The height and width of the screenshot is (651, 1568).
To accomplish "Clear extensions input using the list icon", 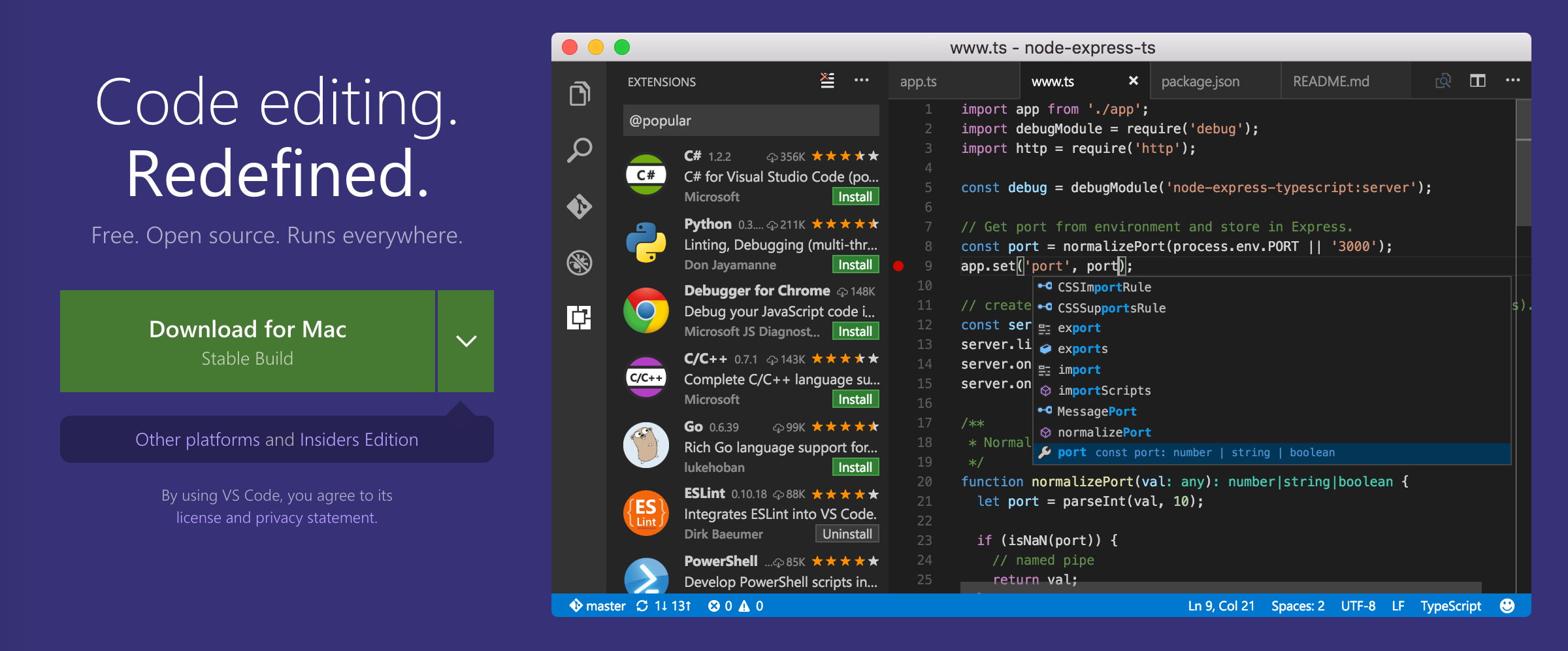I will pos(827,80).
